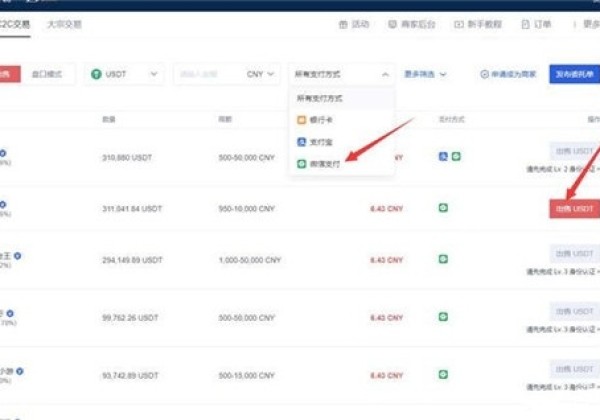
Task: Open the CNY currency dropdown
Action: [260, 74]
